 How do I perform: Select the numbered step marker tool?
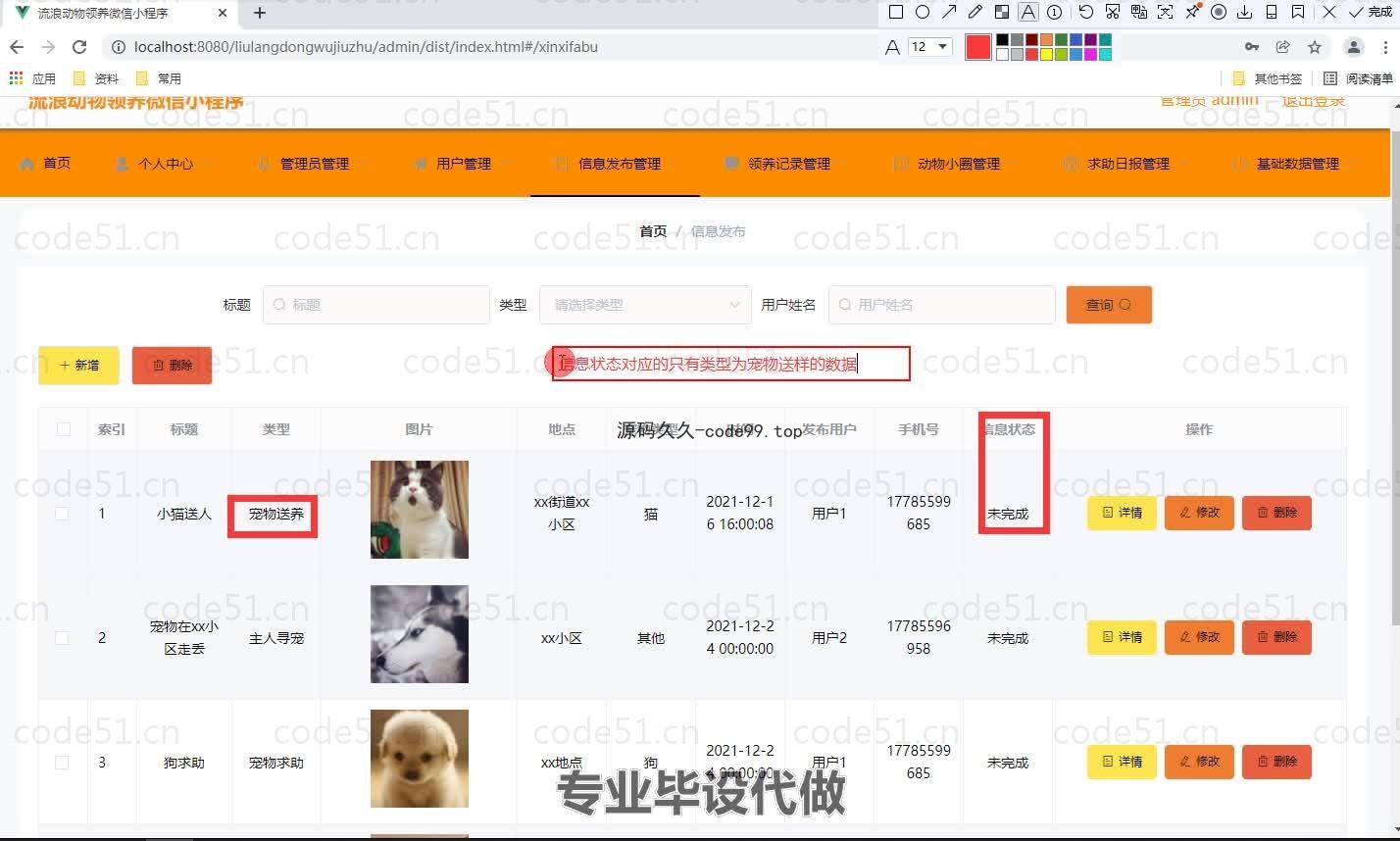pos(1055,12)
